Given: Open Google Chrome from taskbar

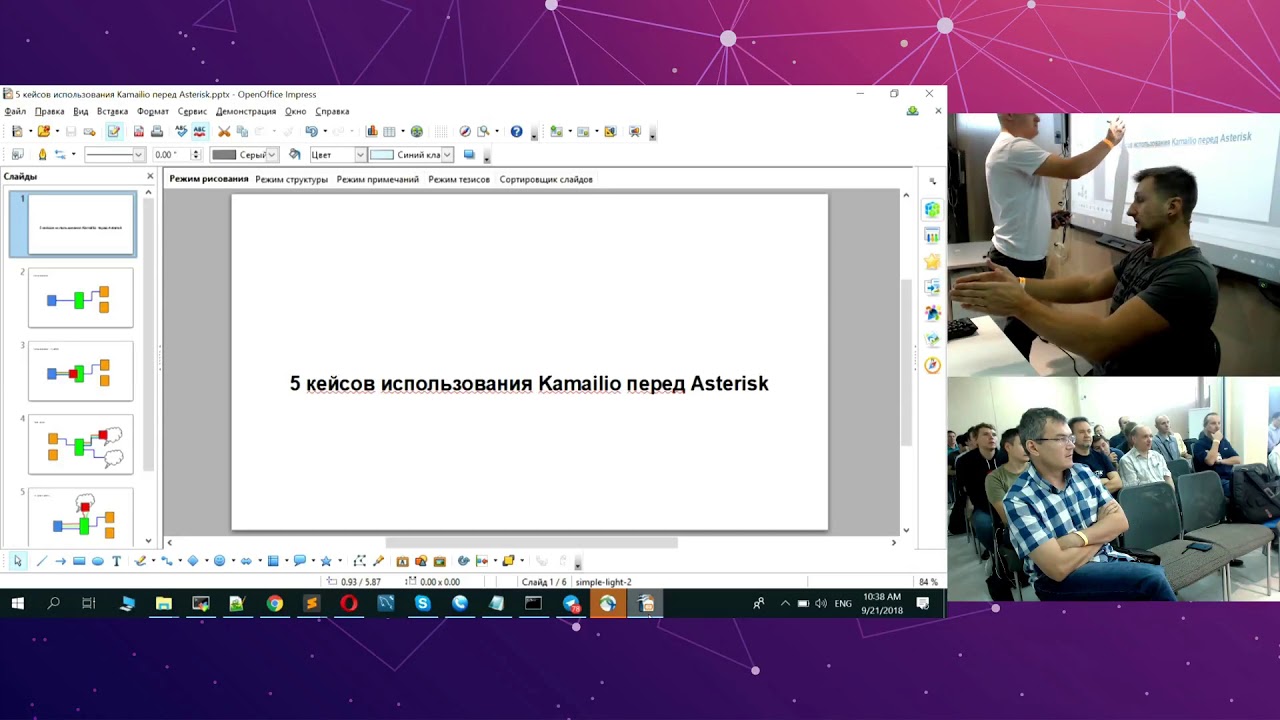Looking at the screenshot, I should click(274, 603).
